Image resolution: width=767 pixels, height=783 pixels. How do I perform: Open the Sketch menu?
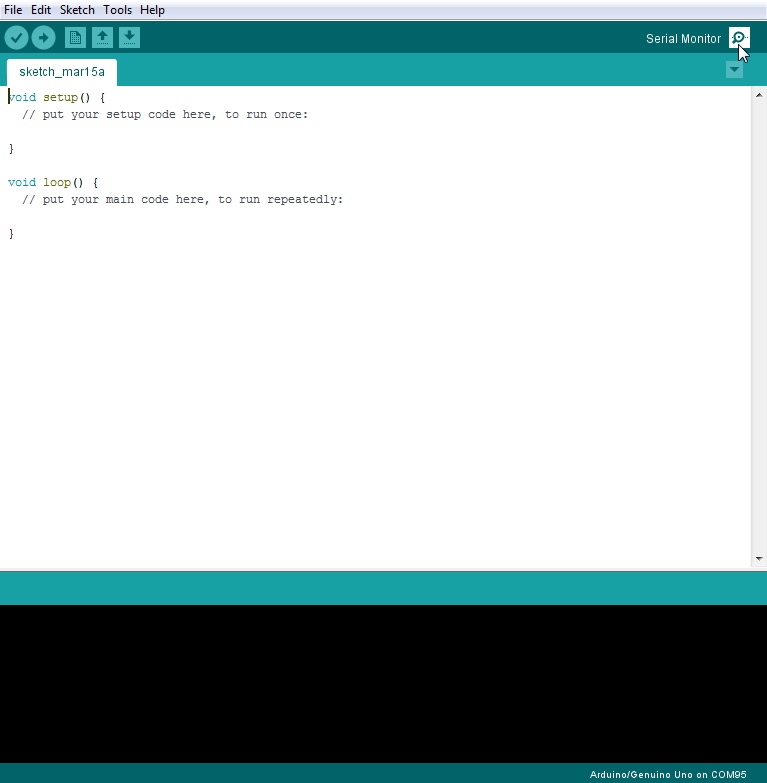[x=77, y=10]
